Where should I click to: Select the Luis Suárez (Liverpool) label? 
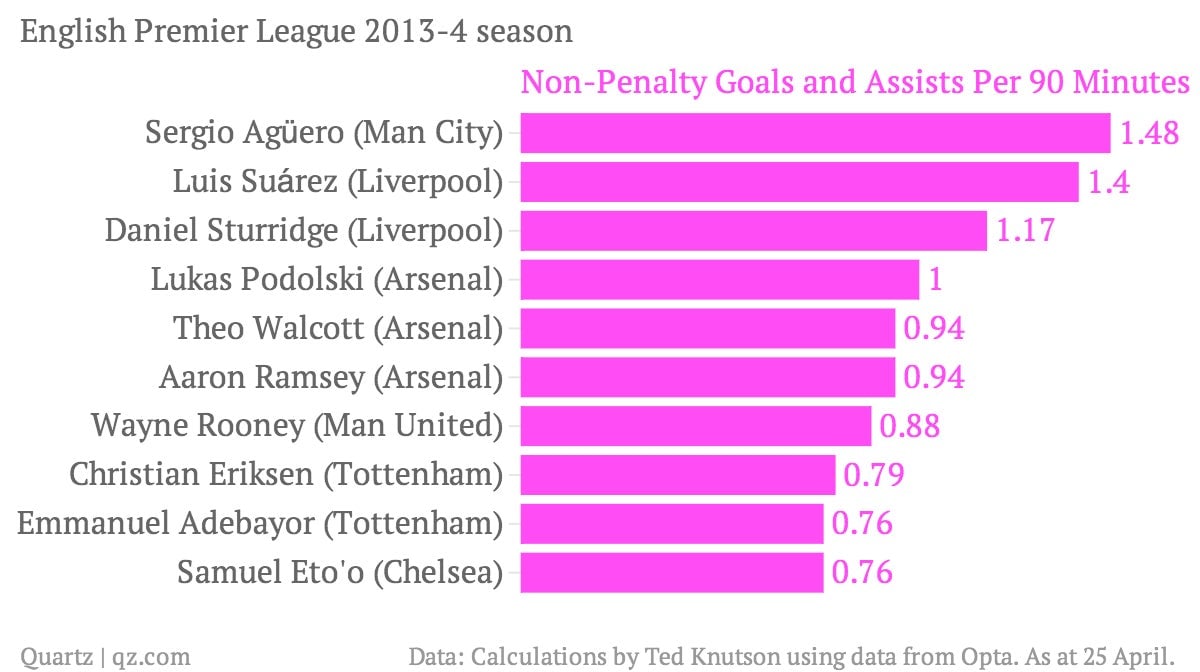point(337,181)
